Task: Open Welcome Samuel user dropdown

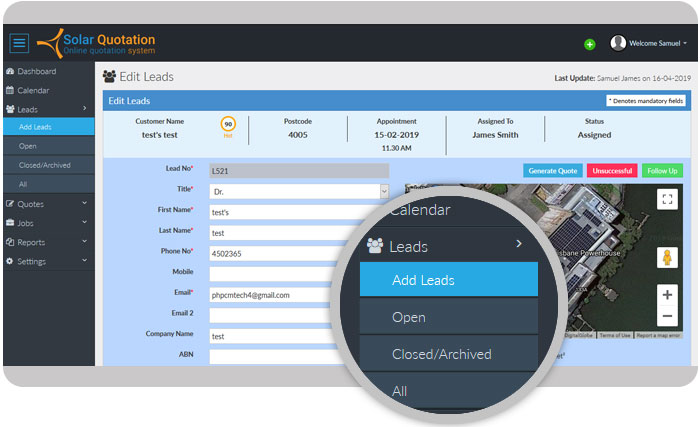Action: pos(658,43)
